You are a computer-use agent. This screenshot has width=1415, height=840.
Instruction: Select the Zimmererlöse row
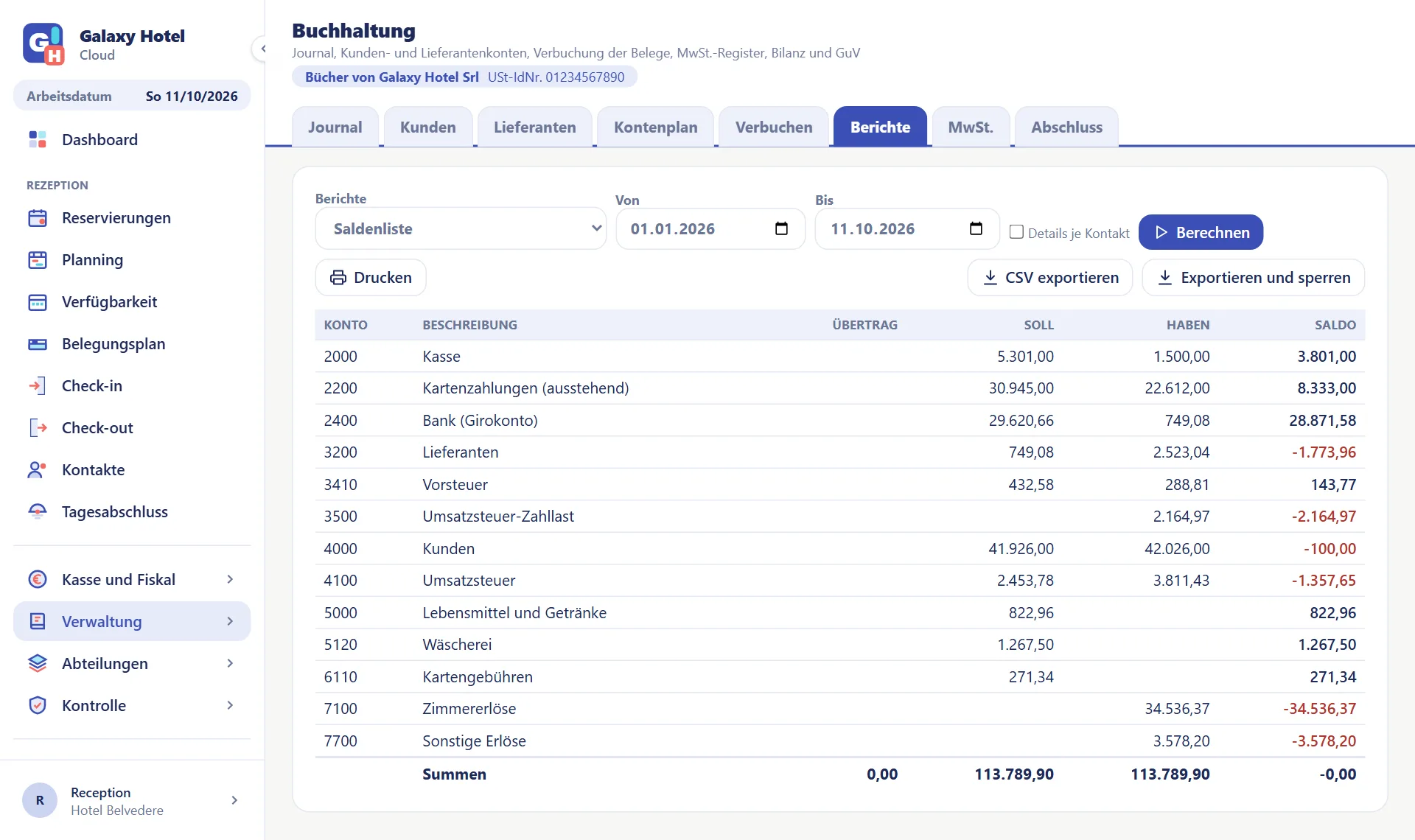coord(840,708)
